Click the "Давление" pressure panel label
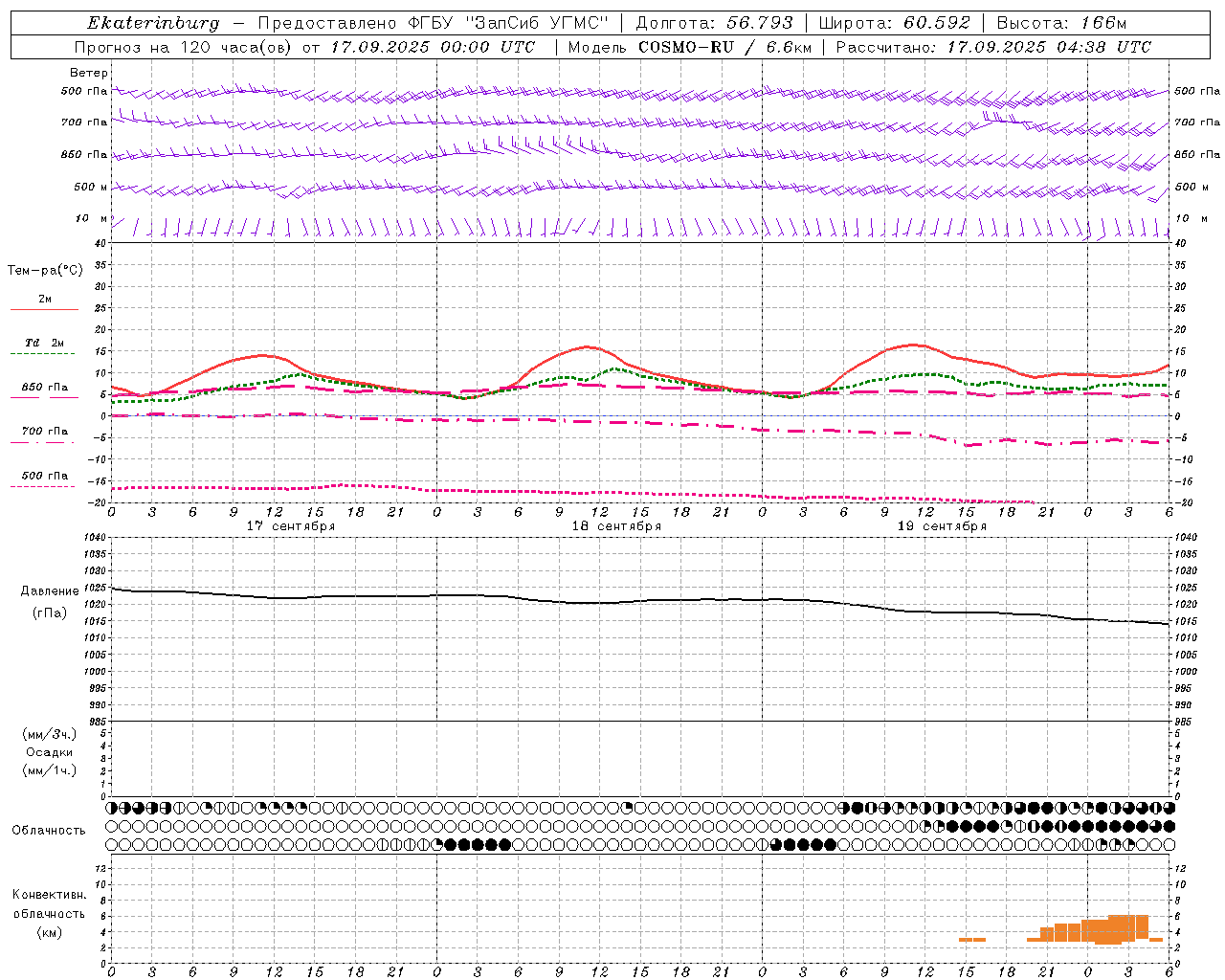Screen dimensions: 1225x980 pos(50,591)
